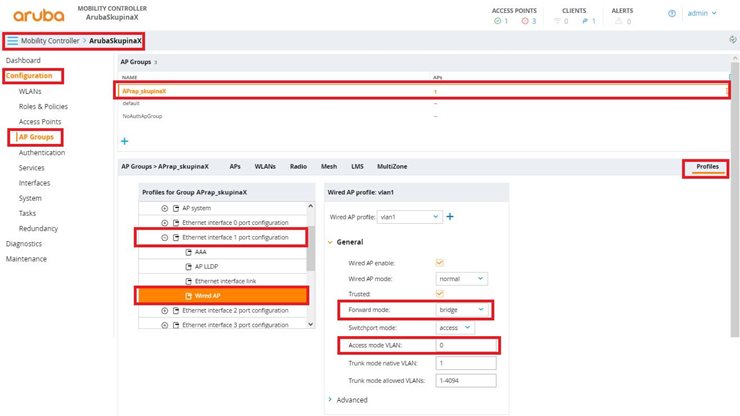Click the AP system profile icon
This screenshot has width=740, height=416.
(x=176, y=208)
